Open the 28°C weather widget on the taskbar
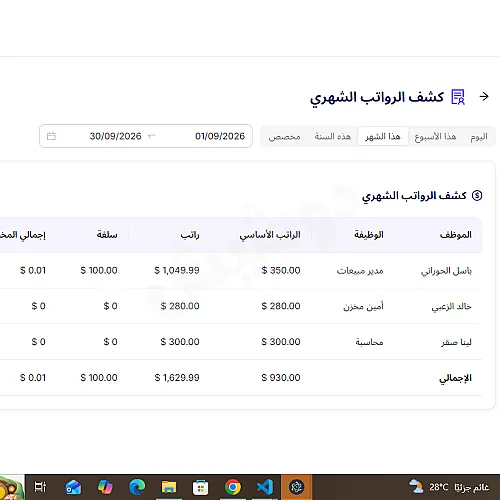Viewport: 500px width, 500px height. (449, 487)
